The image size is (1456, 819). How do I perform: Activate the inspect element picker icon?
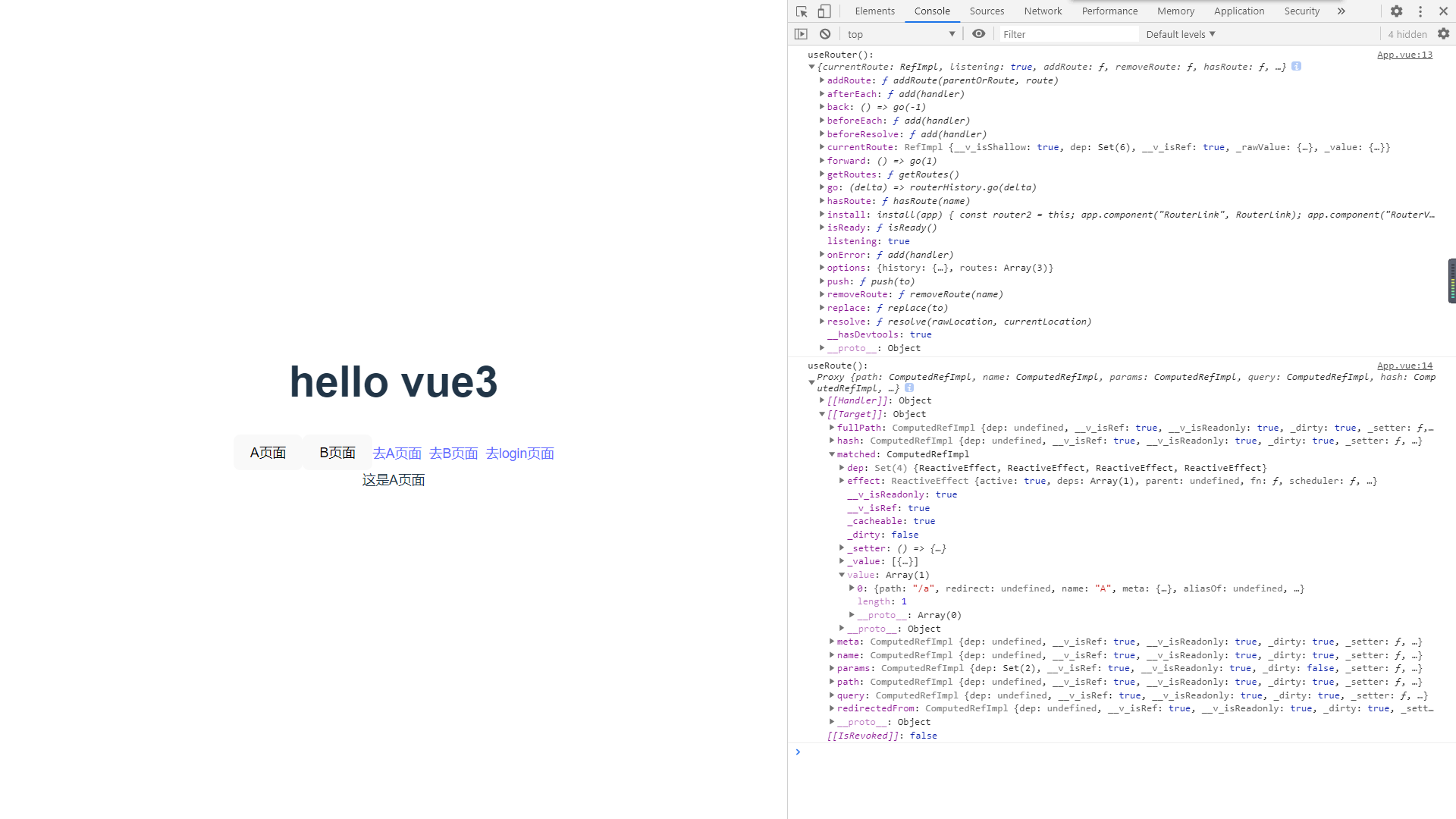802,11
